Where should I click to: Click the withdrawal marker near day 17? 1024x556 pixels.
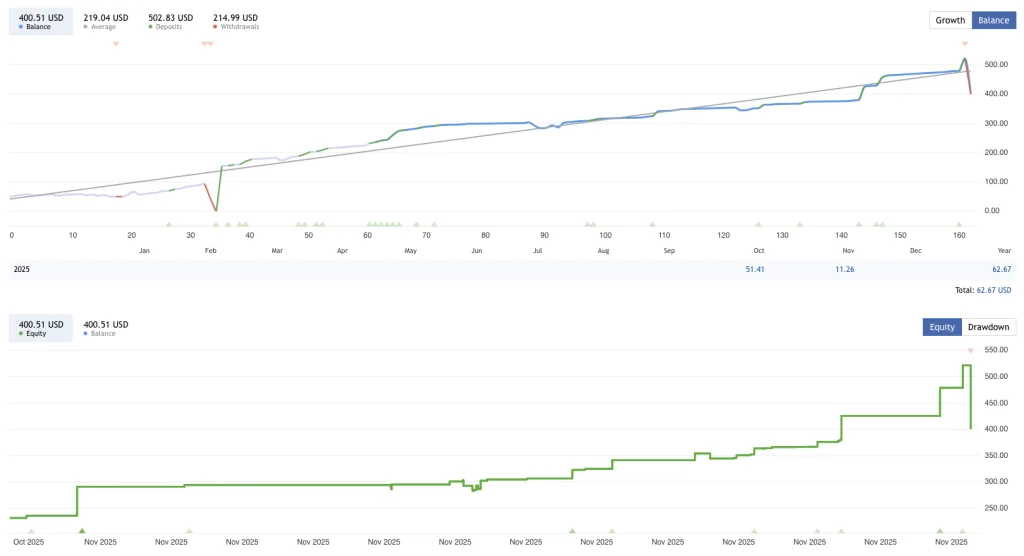(x=116, y=44)
